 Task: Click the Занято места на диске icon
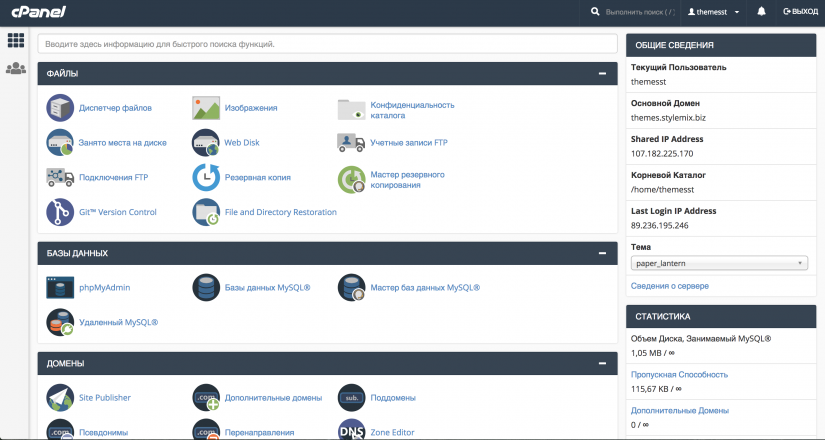point(60,143)
